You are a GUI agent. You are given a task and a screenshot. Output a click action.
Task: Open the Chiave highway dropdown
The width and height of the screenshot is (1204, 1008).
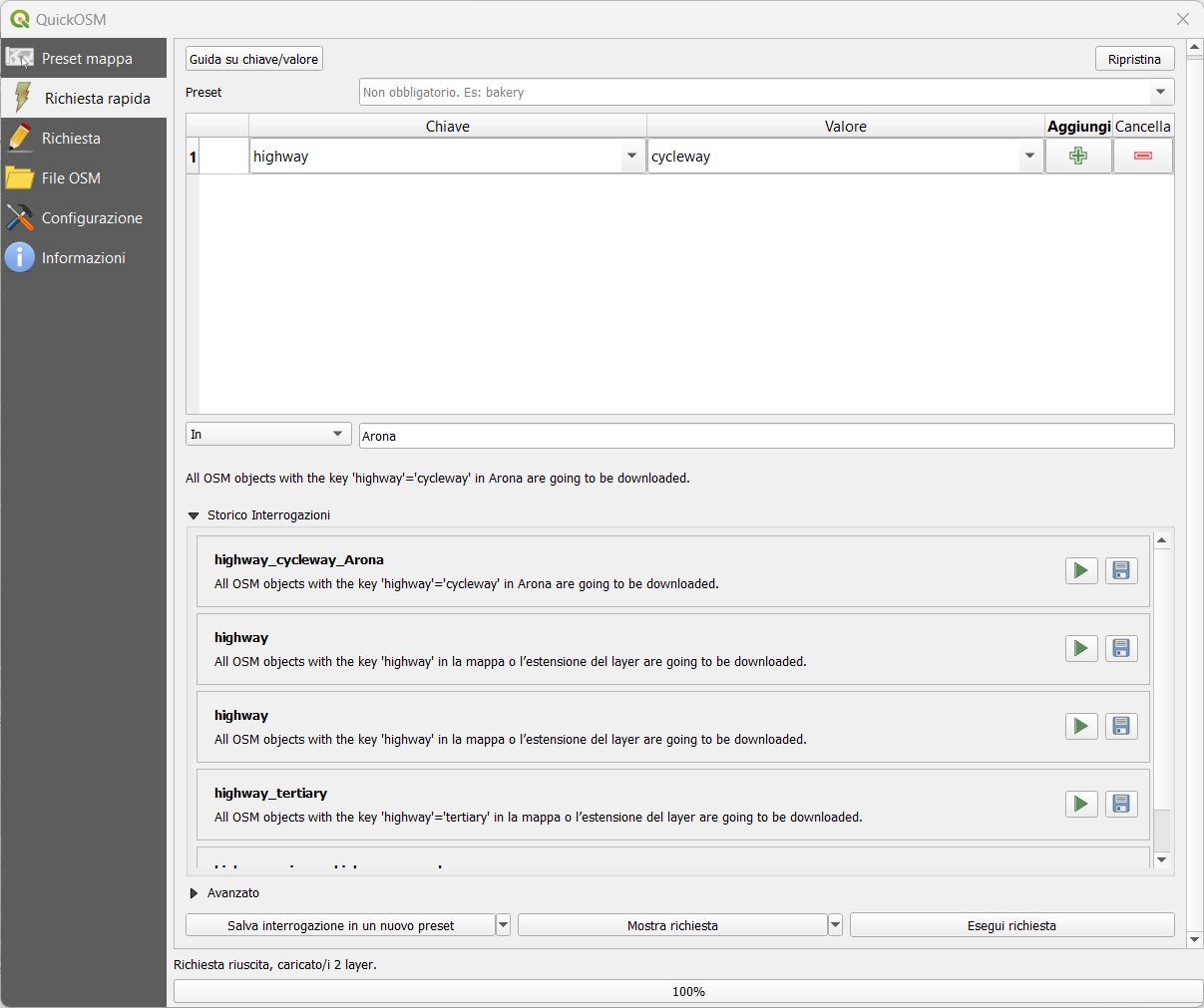631,157
